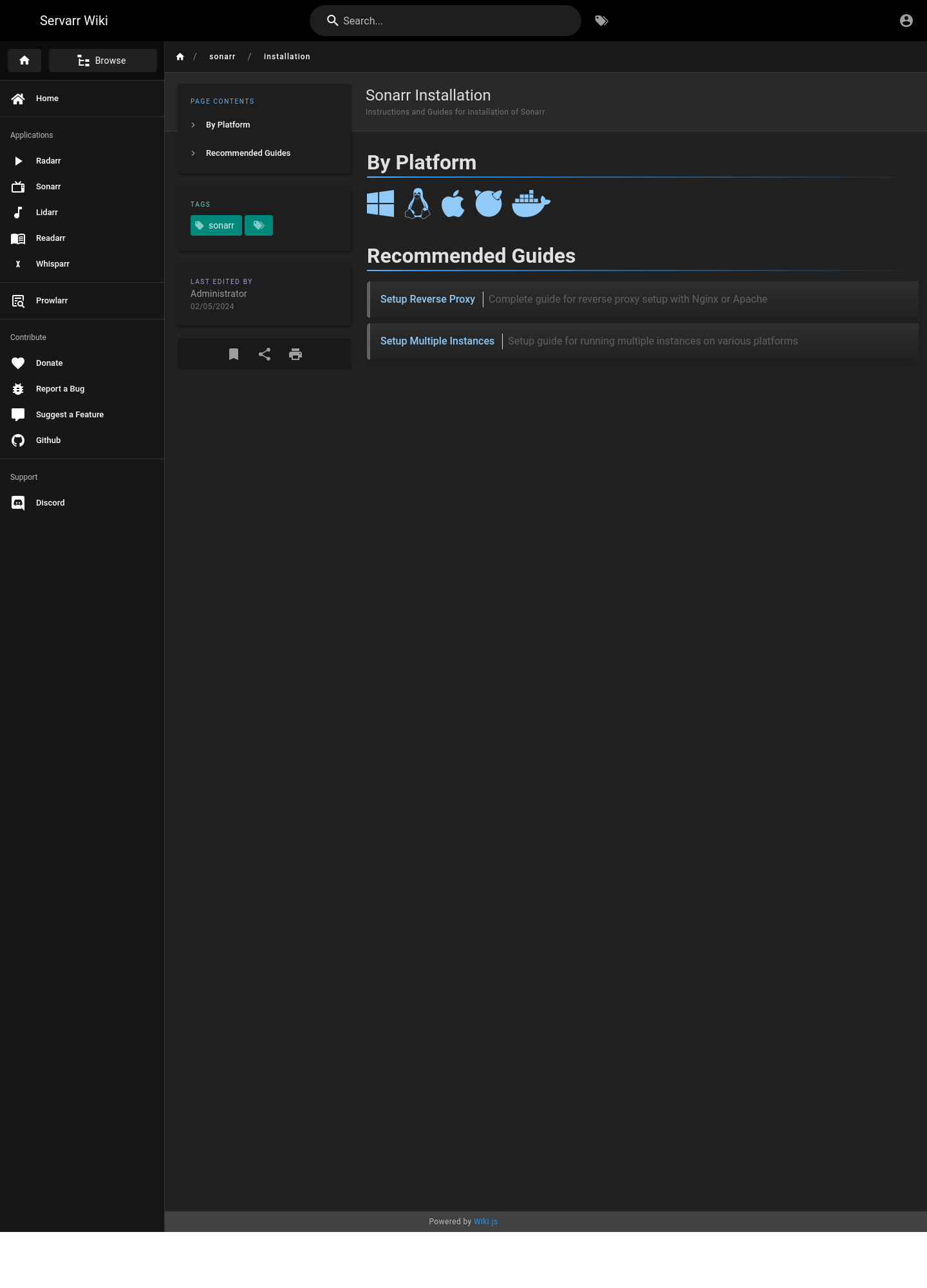Open the Browse navigation mode
Viewport: 927px width, 1288px height.
(103, 61)
